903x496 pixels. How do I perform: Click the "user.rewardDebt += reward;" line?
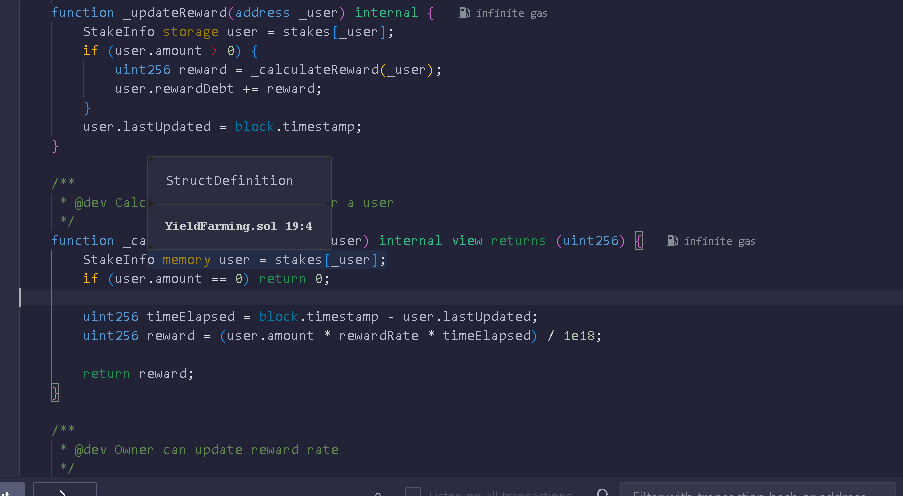(x=218, y=89)
